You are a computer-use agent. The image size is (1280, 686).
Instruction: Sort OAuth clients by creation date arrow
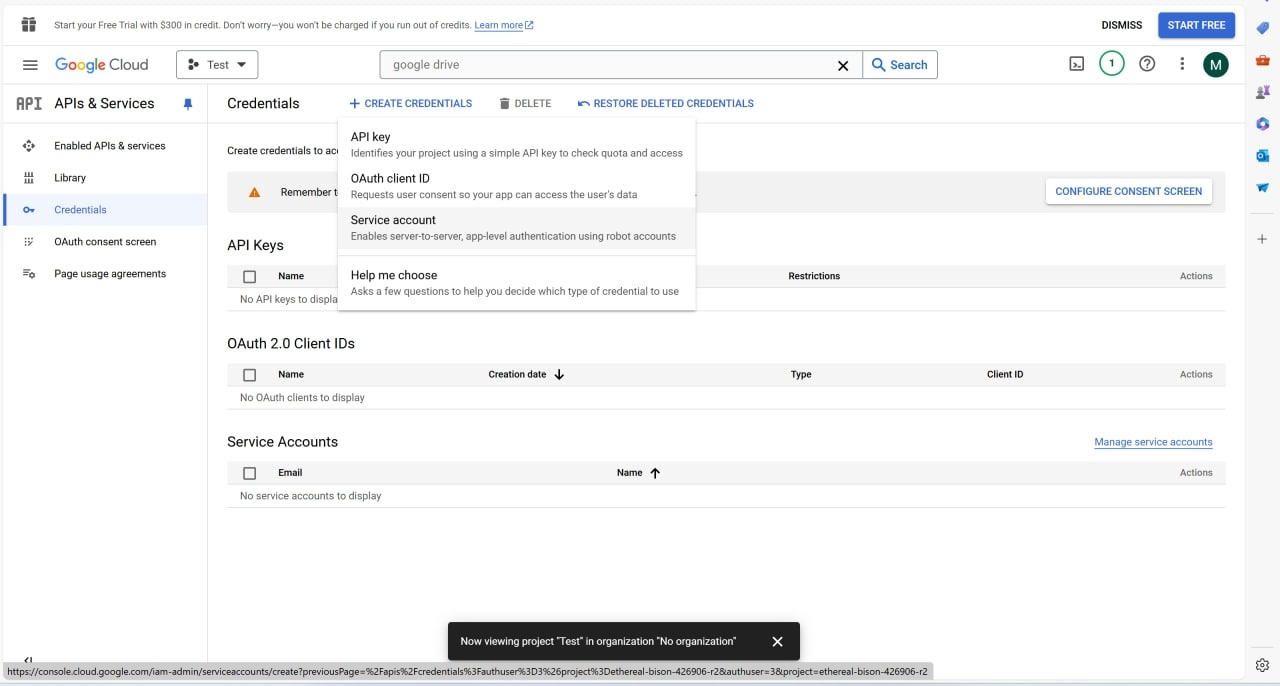point(559,374)
